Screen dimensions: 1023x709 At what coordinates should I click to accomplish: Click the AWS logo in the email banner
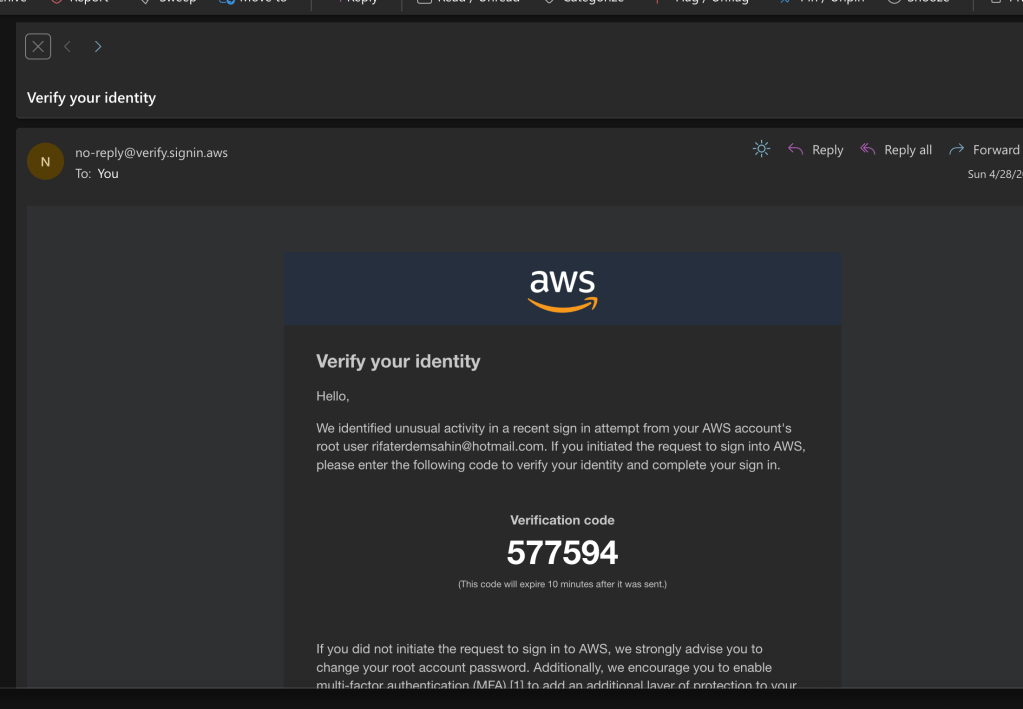[x=562, y=291]
